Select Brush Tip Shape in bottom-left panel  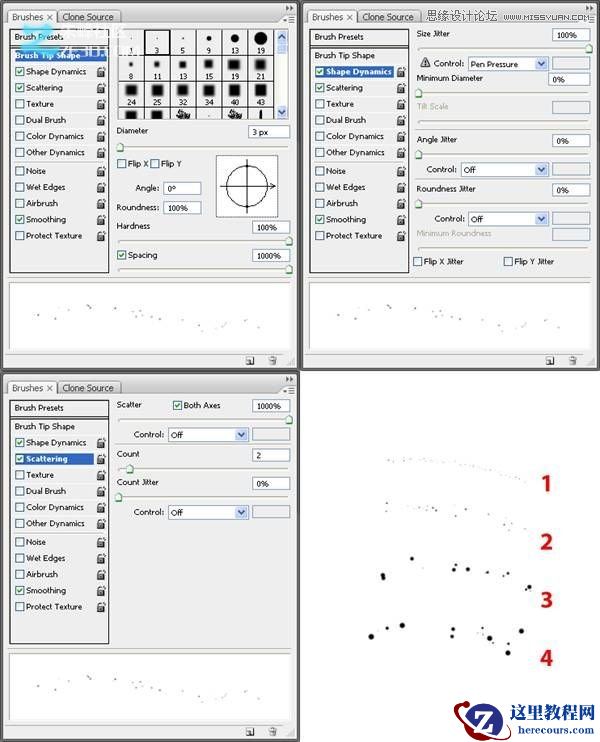(x=44, y=426)
